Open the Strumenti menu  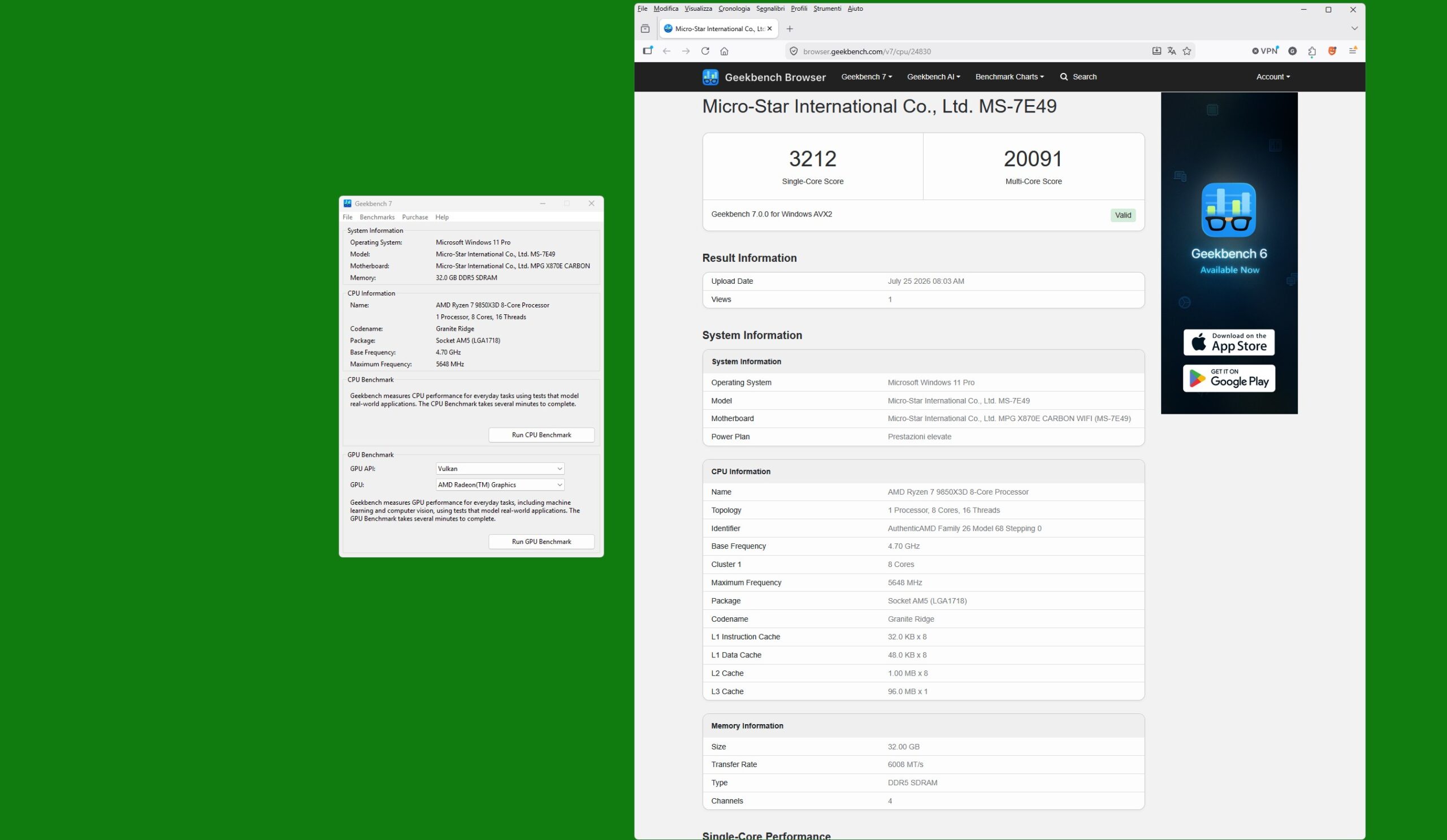coord(827,8)
